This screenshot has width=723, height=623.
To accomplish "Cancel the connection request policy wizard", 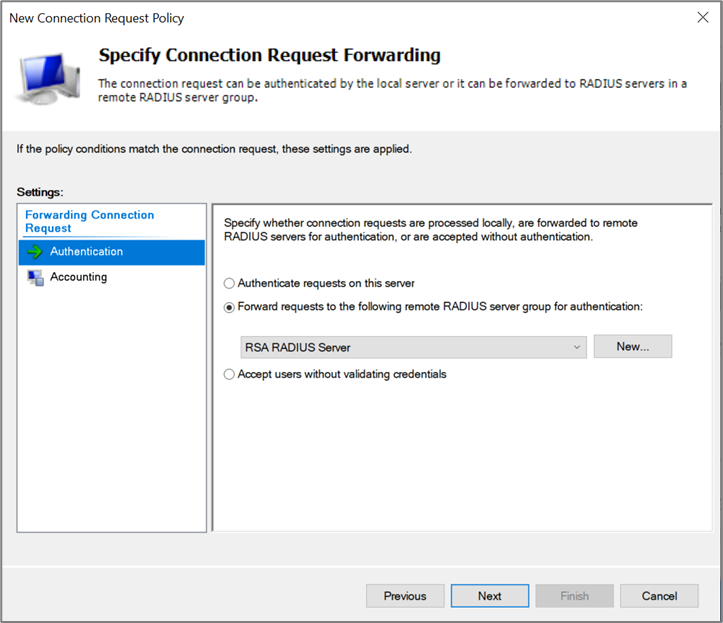I will coord(659,596).
